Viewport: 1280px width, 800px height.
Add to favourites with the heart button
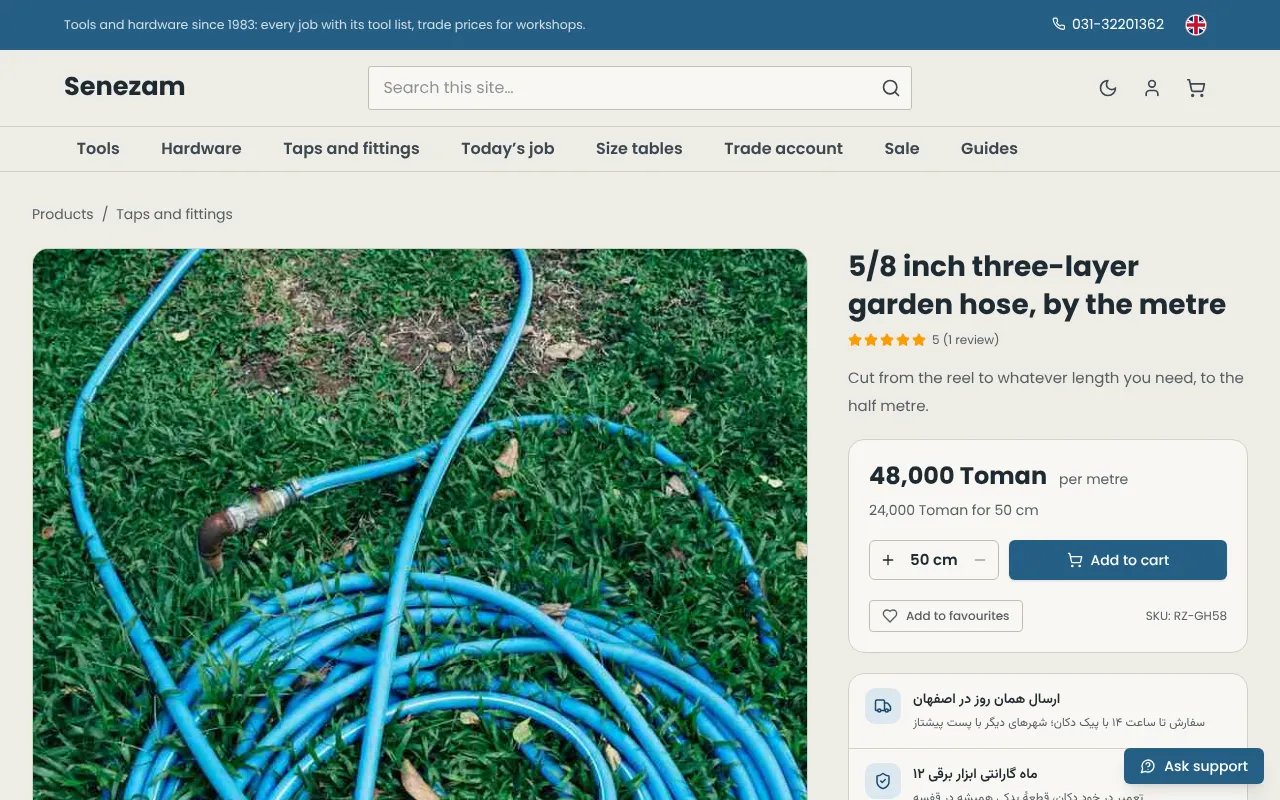946,616
